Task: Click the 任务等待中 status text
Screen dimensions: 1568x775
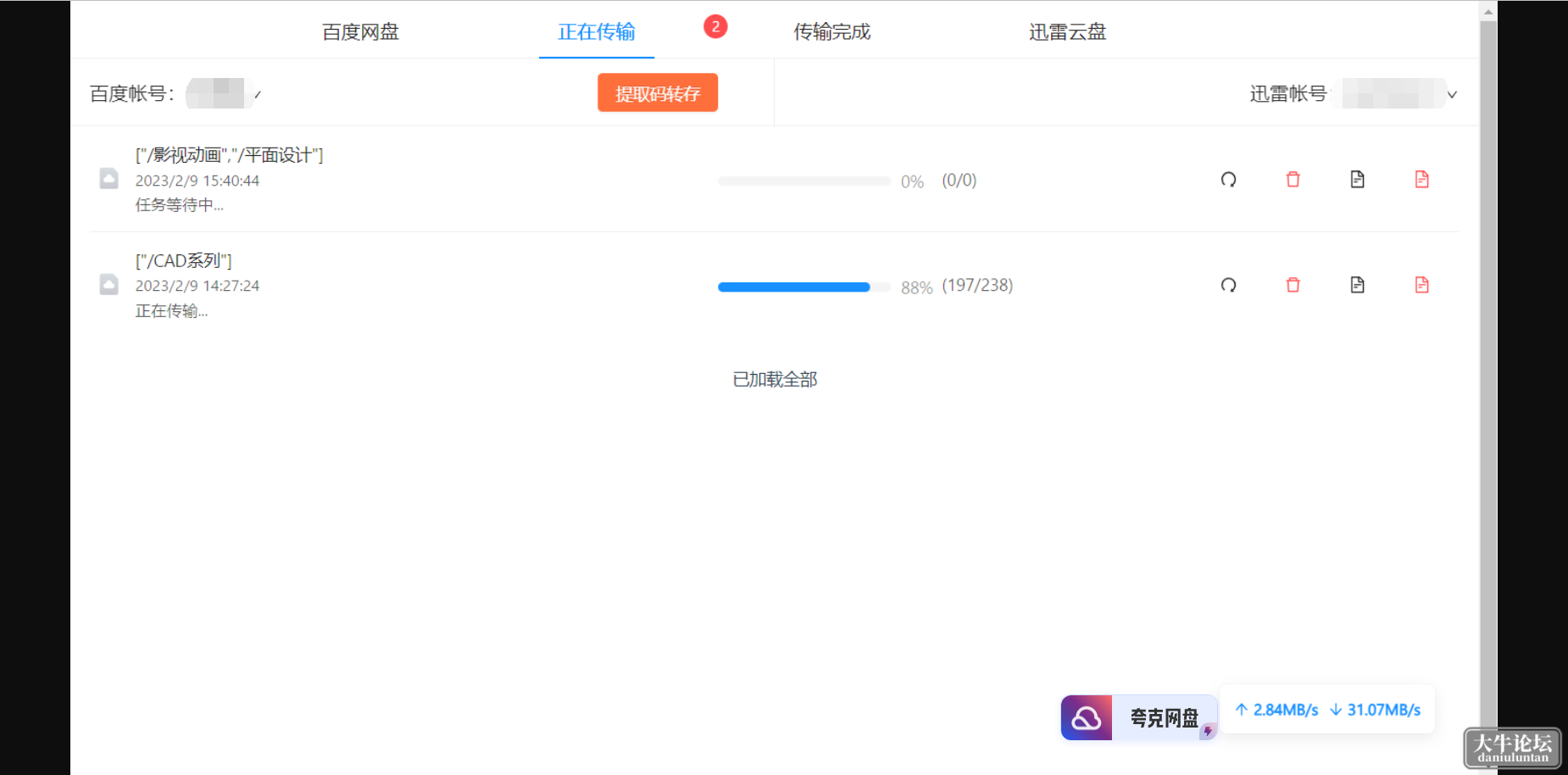Action: coord(179,205)
